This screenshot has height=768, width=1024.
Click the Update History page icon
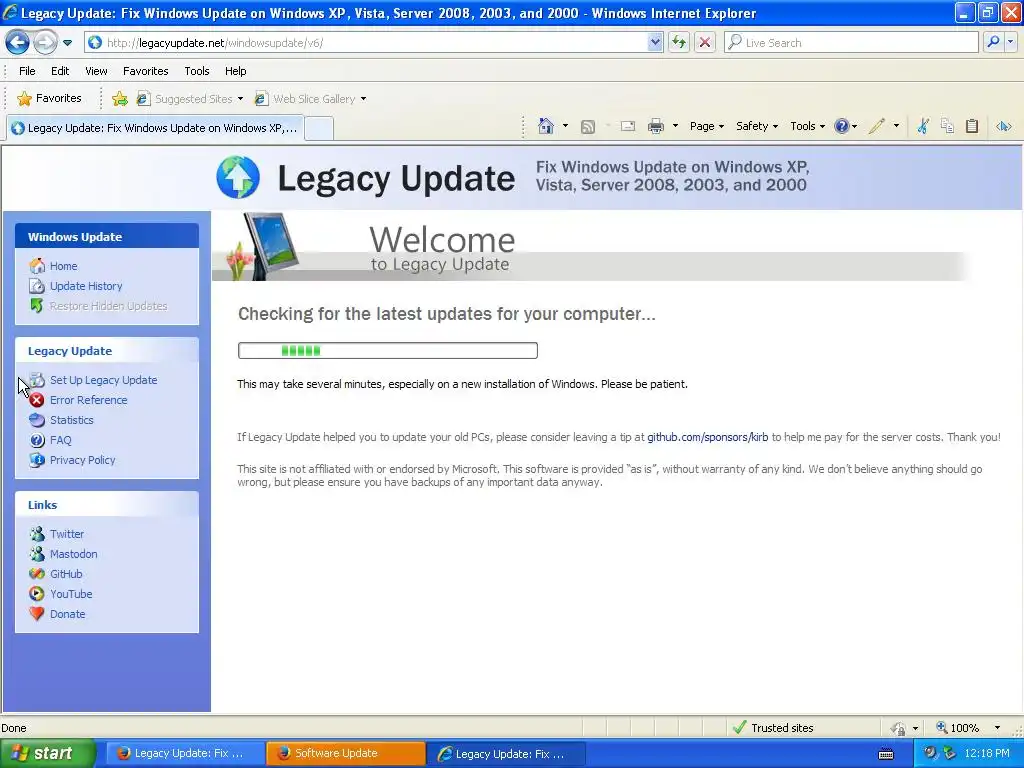[x=37, y=286]
